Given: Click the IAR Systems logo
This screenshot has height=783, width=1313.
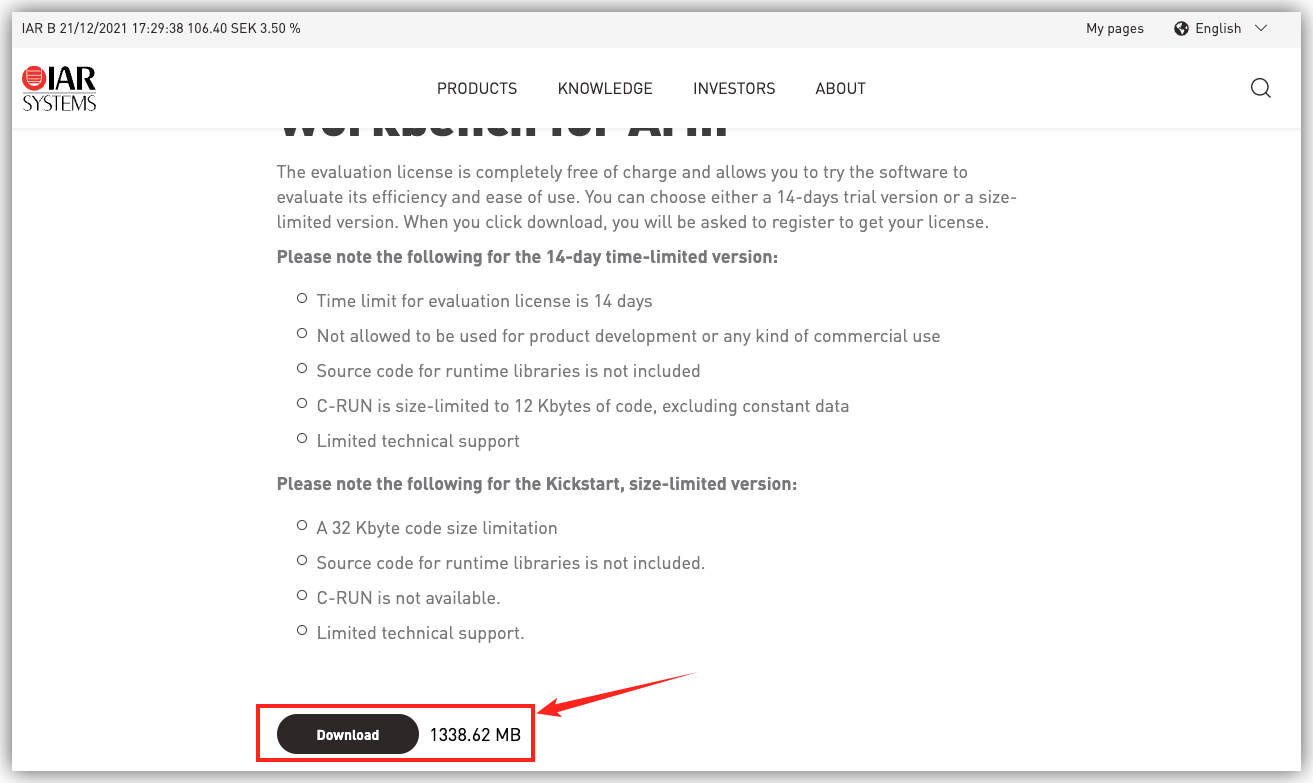Looking at the screenshot, I should (x=59, y=88).
